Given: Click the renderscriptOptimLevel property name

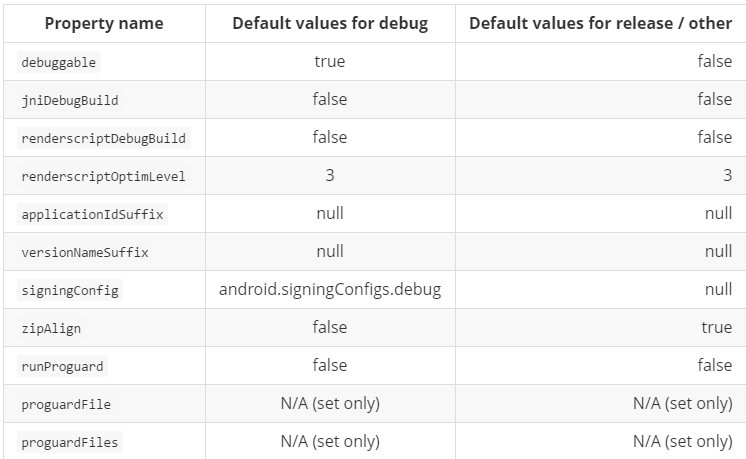Looking at the screenshot, I should pos(103,176).
